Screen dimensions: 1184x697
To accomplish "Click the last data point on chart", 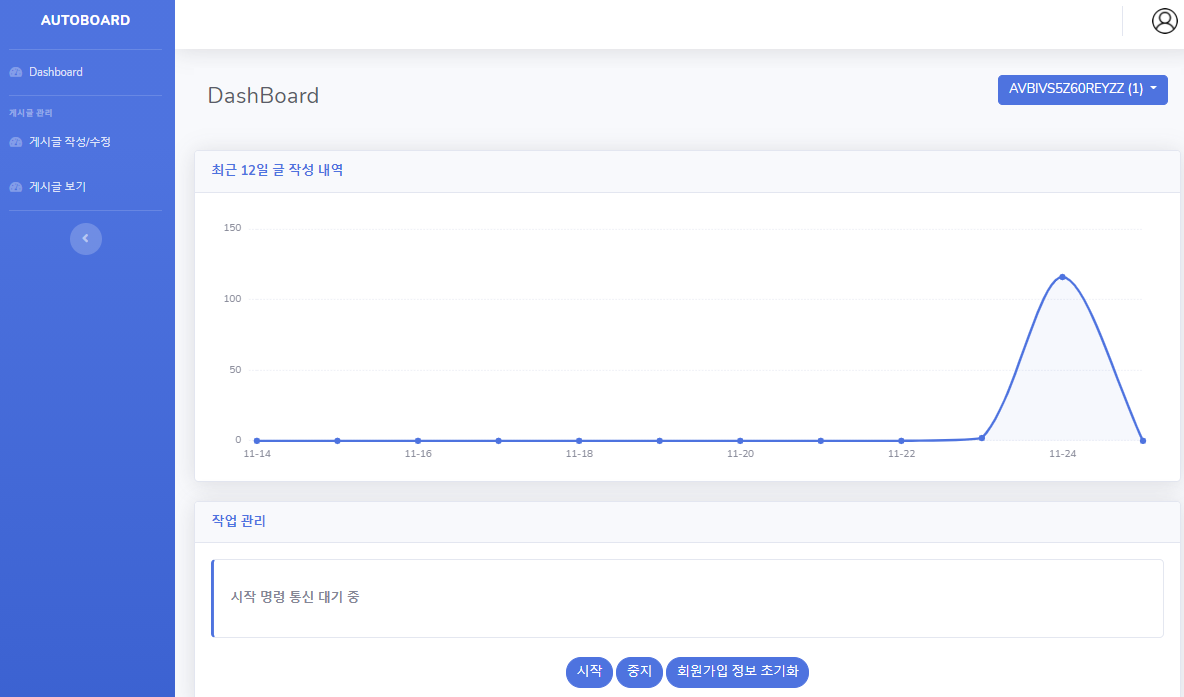I will pos(1142,440).
